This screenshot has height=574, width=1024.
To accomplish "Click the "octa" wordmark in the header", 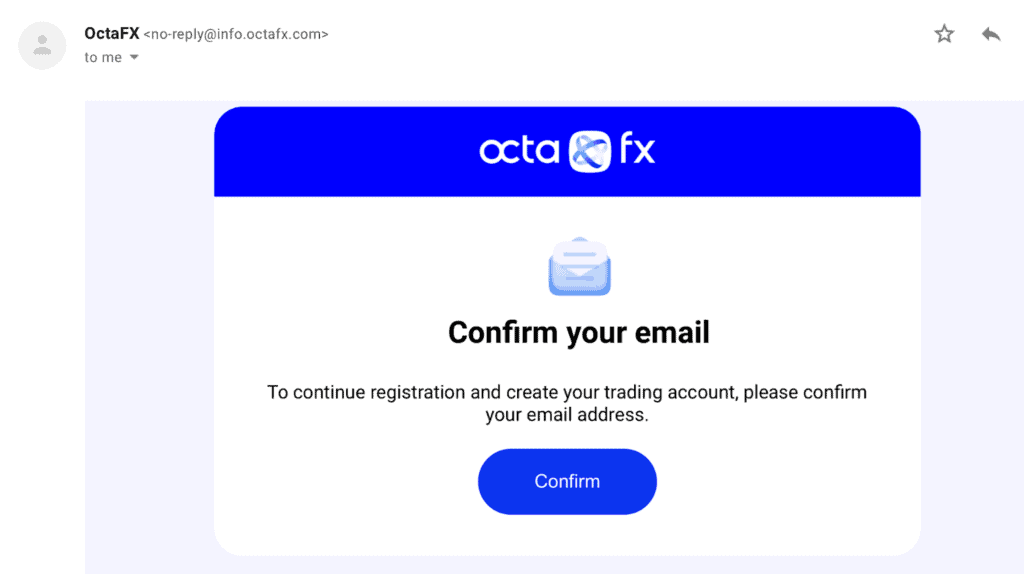I will [x=520, y=150].
